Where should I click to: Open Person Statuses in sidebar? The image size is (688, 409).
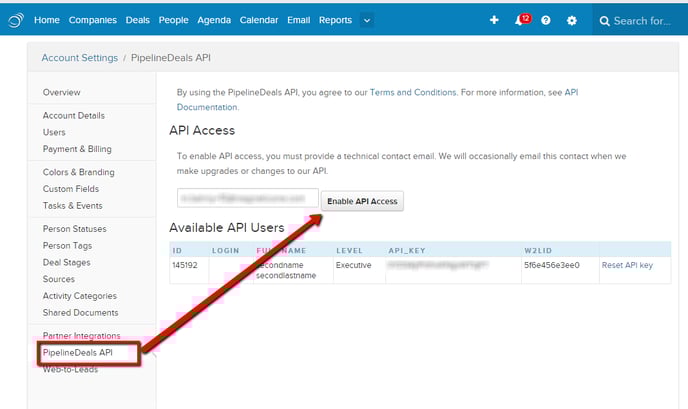pos(75,229)
